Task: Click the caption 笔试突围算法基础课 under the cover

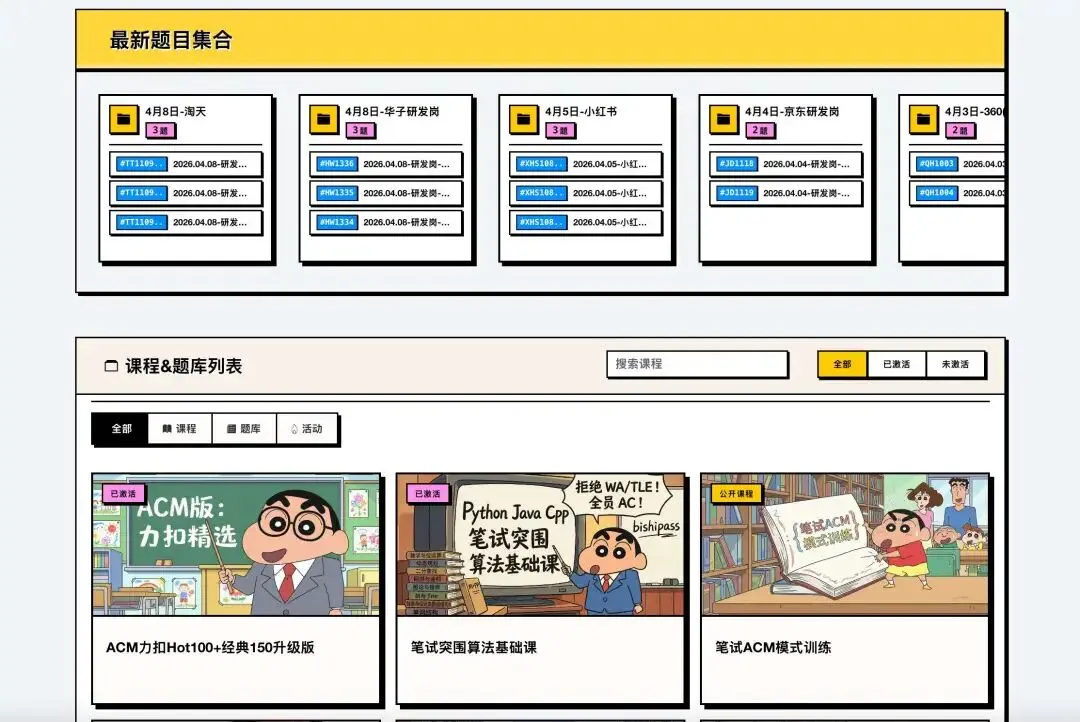Action: [474, 648]
